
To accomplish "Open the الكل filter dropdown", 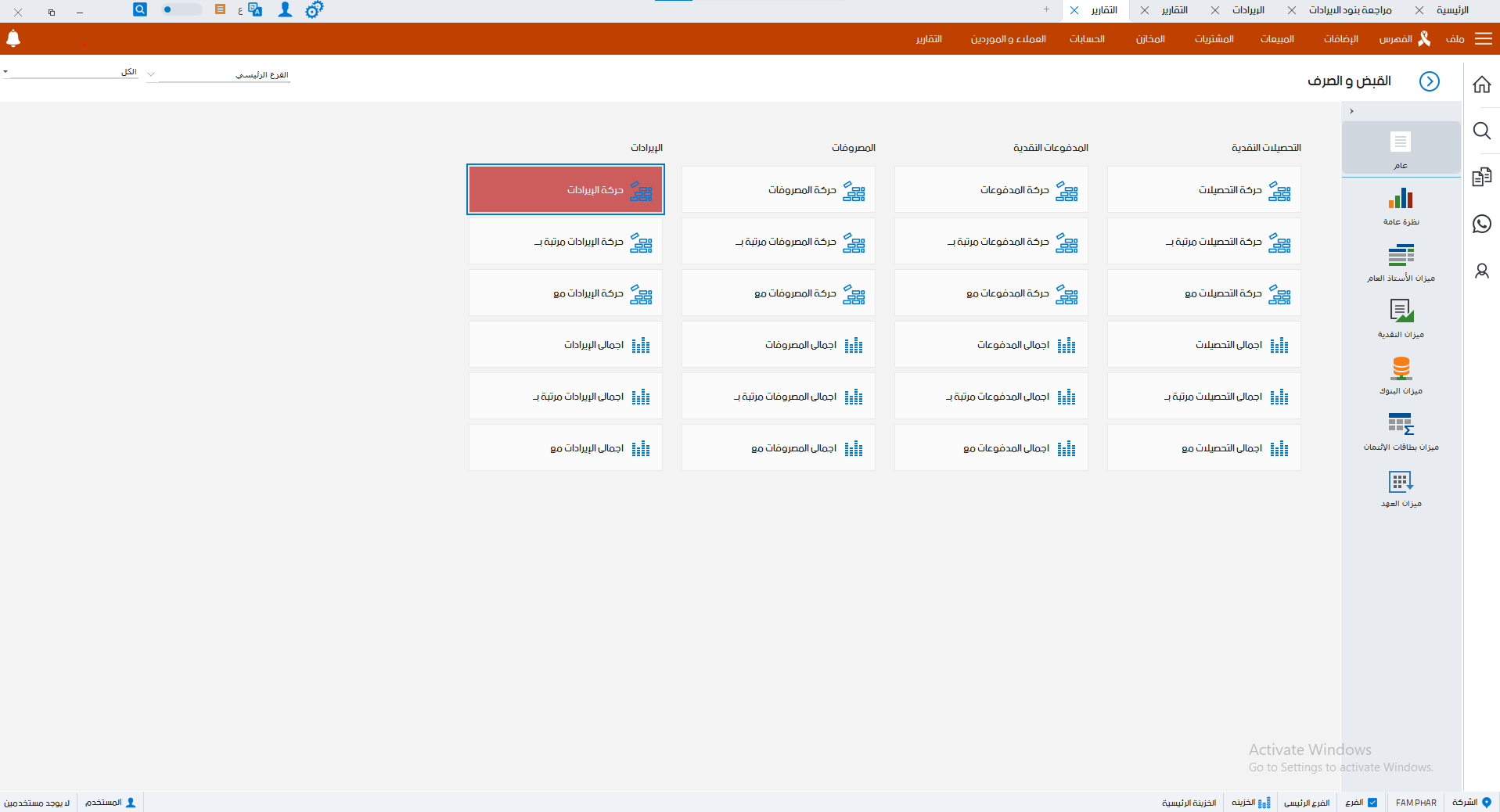I will (x=70, y=72).
